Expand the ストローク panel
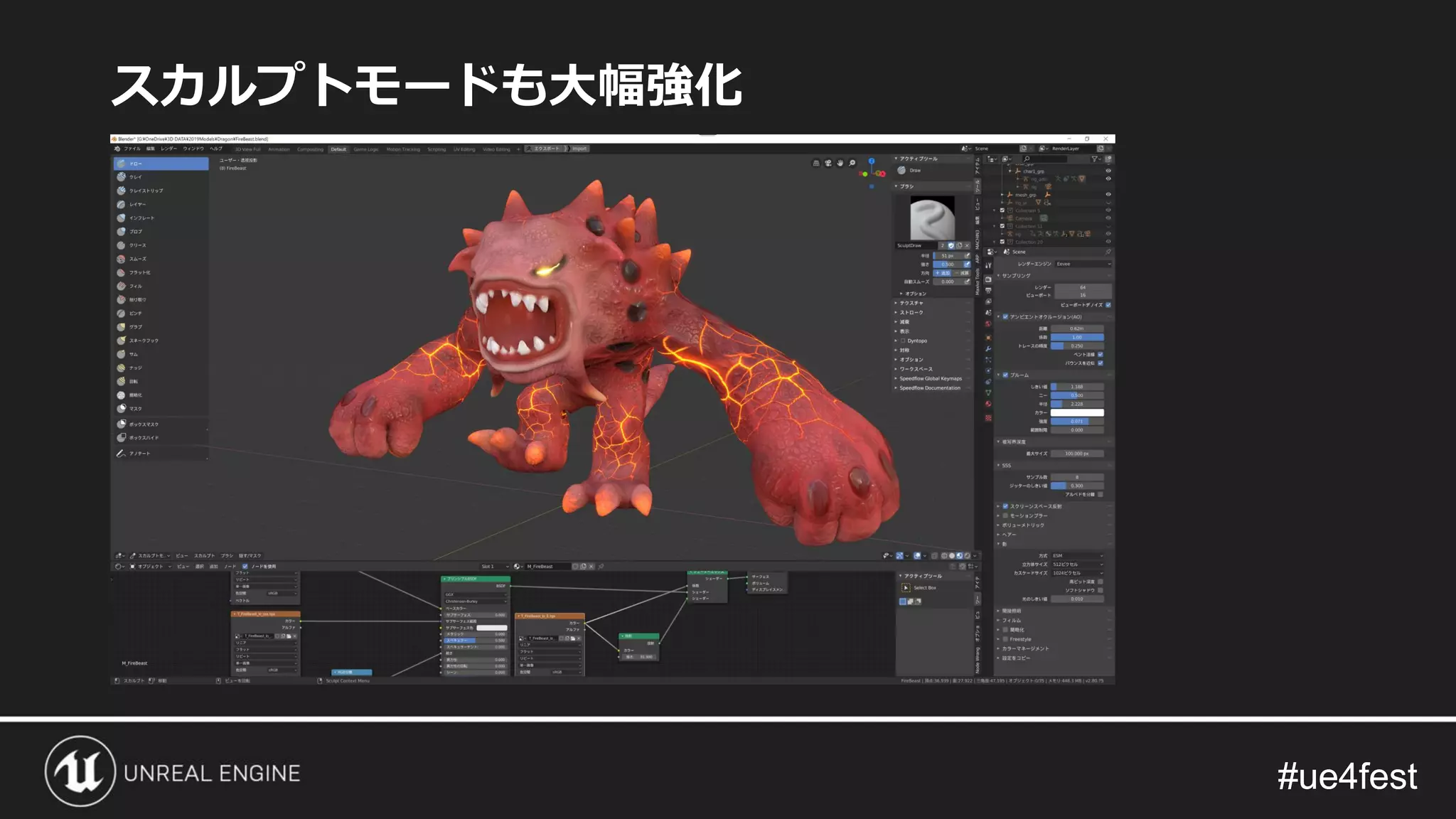Viewport: 1456px width, 819px height. [933, 312]
